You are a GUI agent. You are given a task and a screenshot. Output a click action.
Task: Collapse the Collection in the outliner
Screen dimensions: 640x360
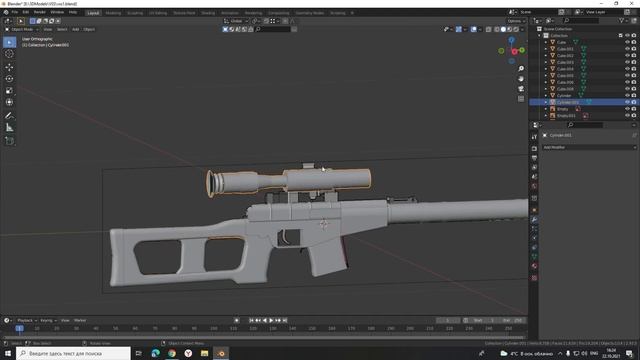tap(540, 36)
